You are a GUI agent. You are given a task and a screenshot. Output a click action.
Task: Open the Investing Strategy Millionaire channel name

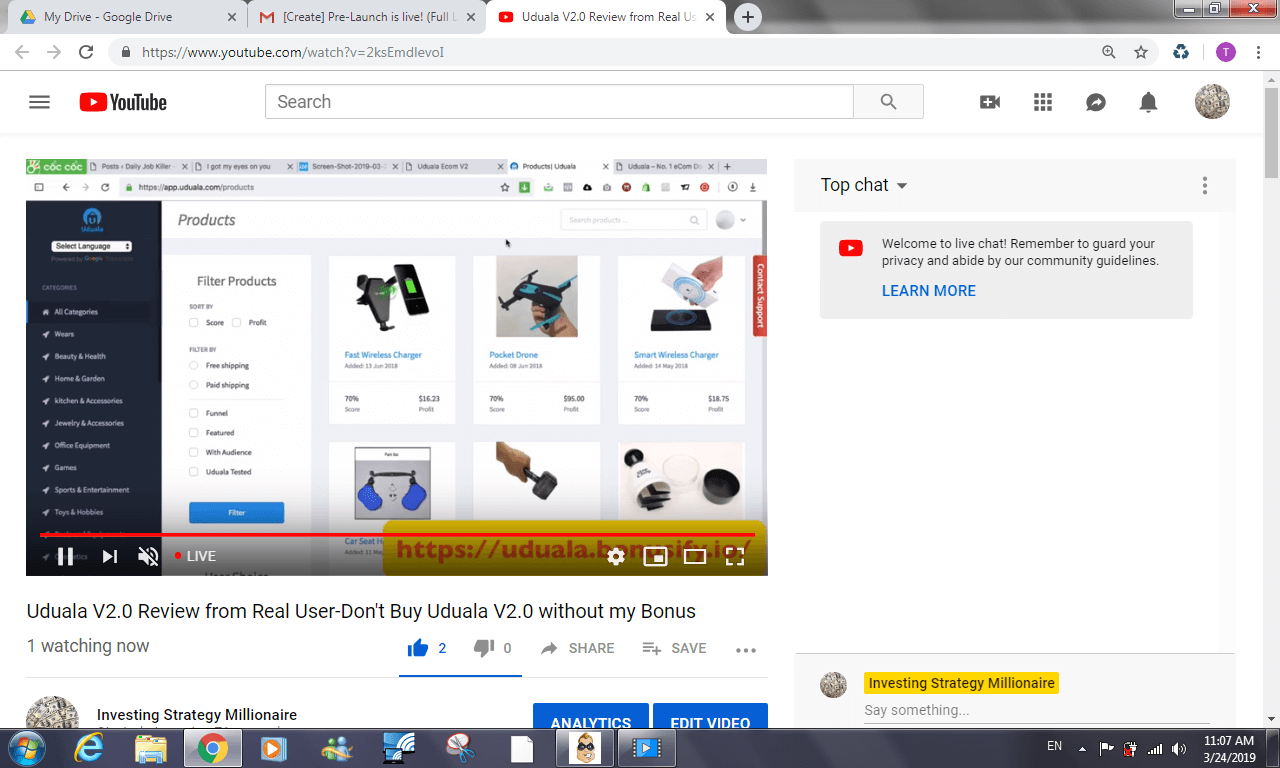[x=197, y=715]
